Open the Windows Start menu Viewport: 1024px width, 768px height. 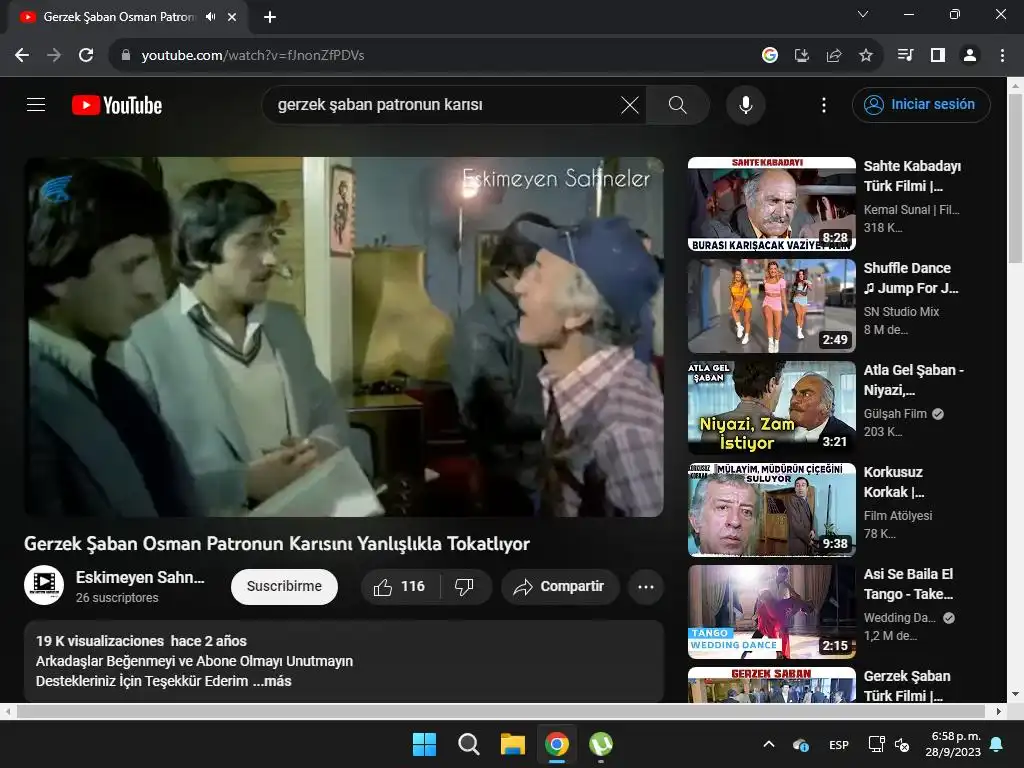pos(424,744)
